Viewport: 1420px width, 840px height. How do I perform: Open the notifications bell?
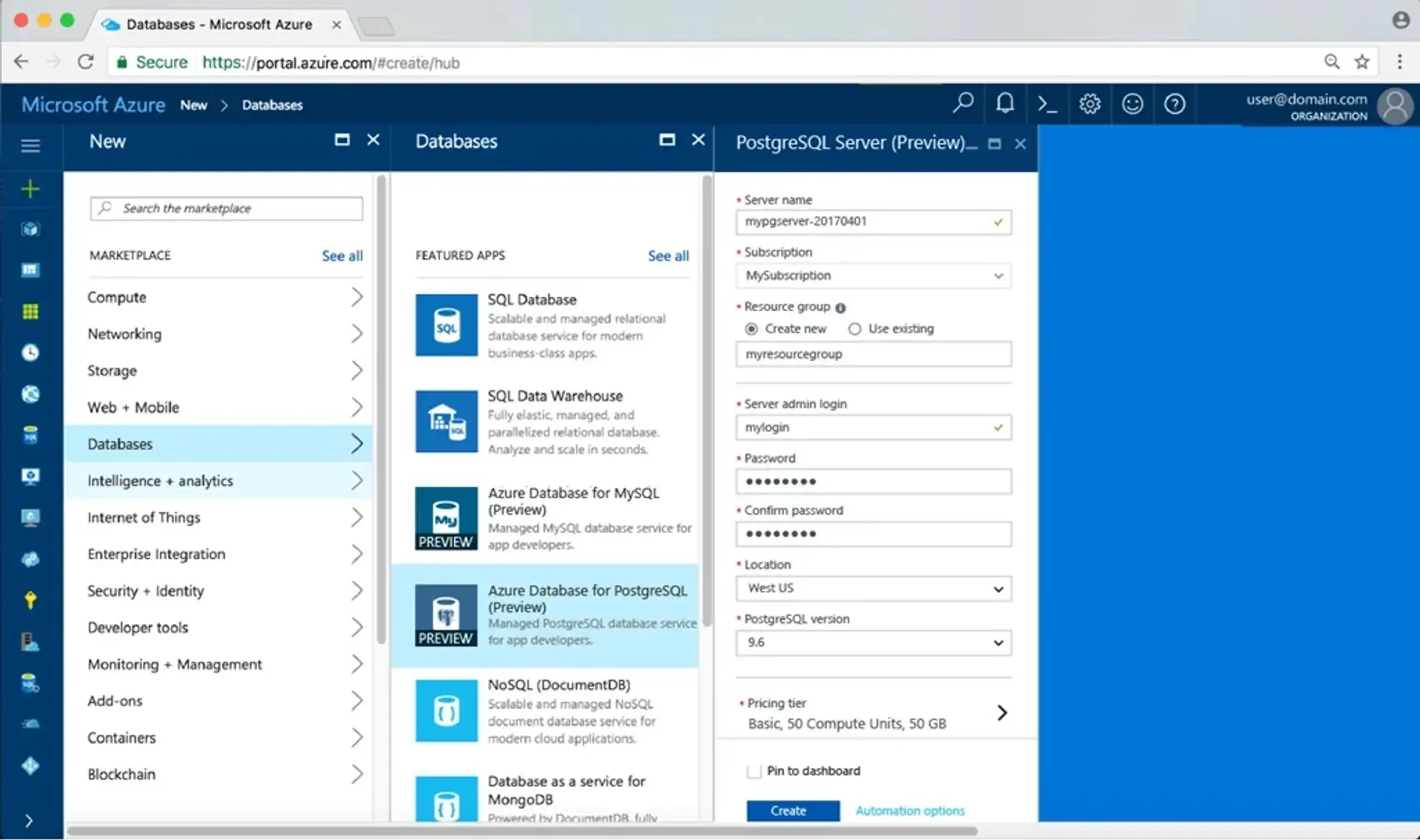[1004, 104]
